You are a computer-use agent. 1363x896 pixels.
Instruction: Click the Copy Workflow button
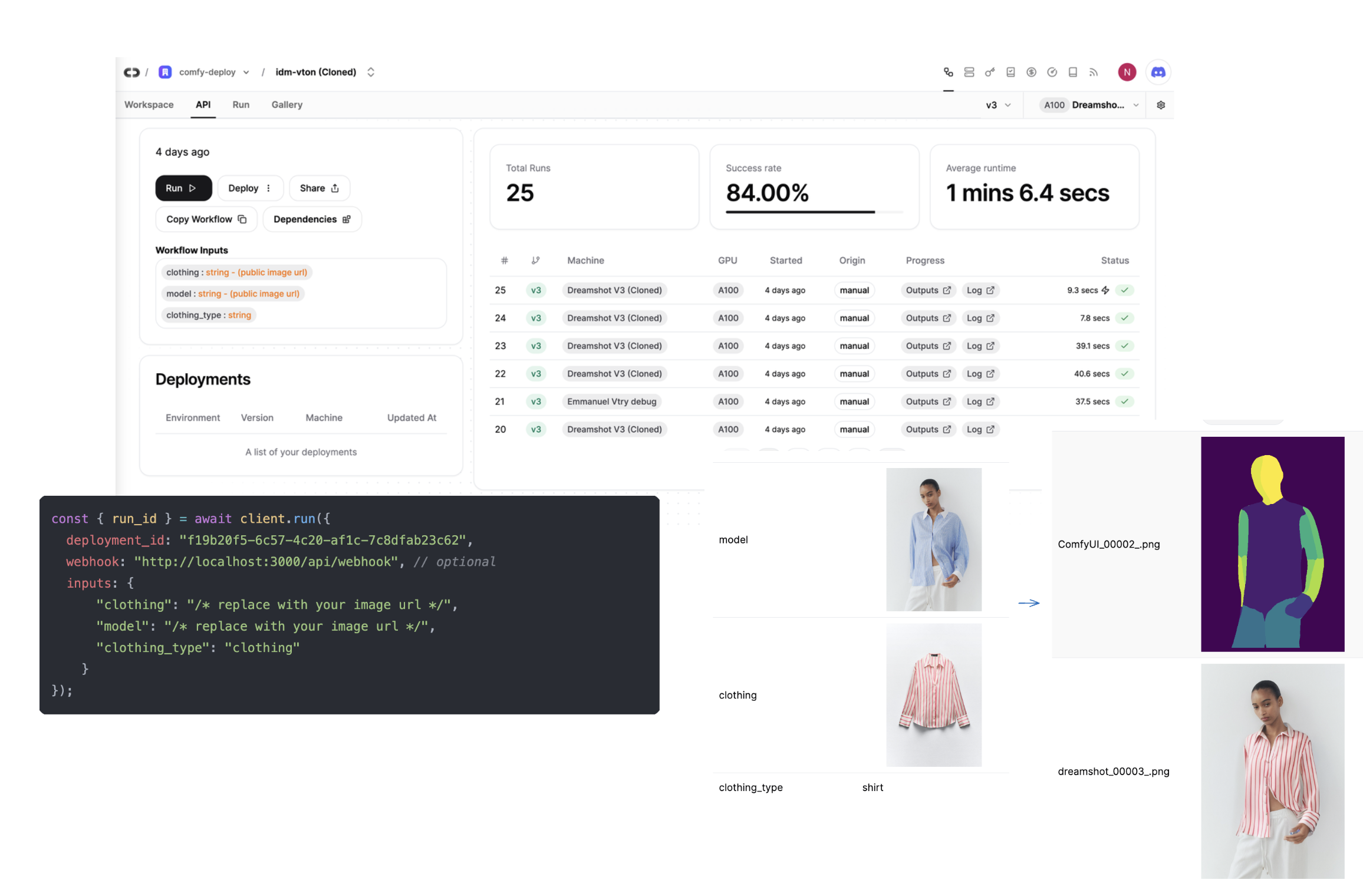[x=206, y=219]
